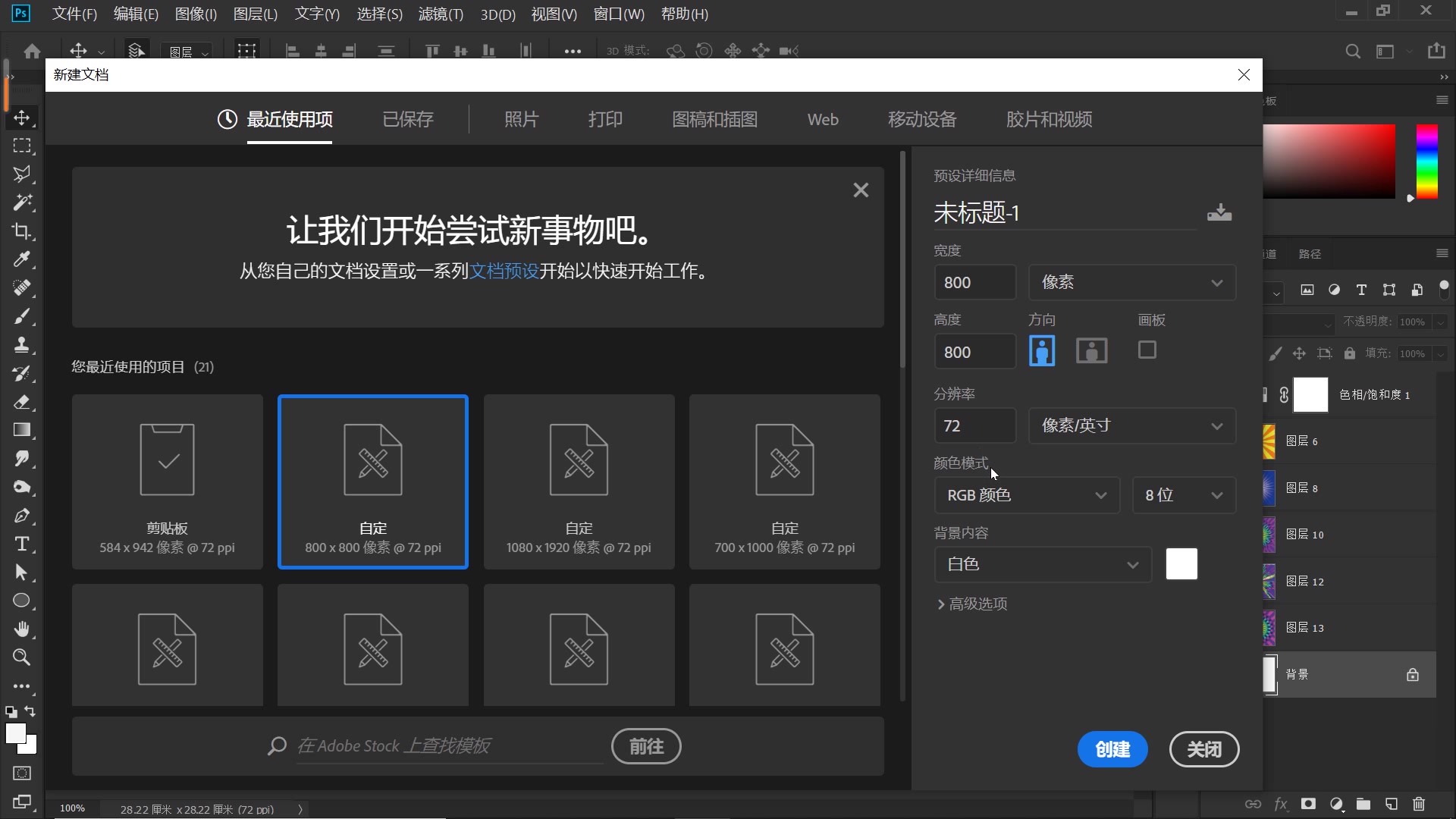
Task: Click the background color white swatch
Action: [1181, 564]
